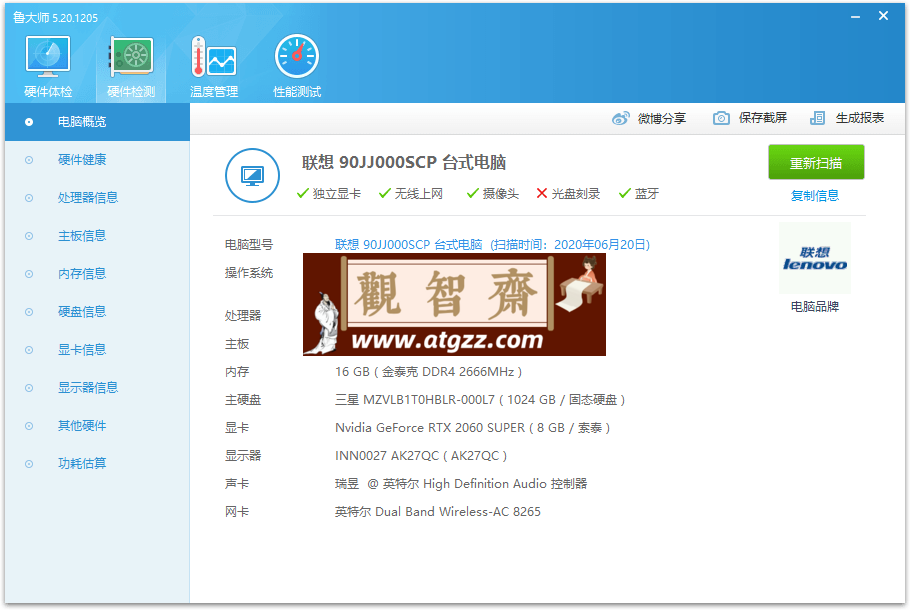Click 微博分享 text label
This screenshot has height=610, width=910.
(662, 118)
